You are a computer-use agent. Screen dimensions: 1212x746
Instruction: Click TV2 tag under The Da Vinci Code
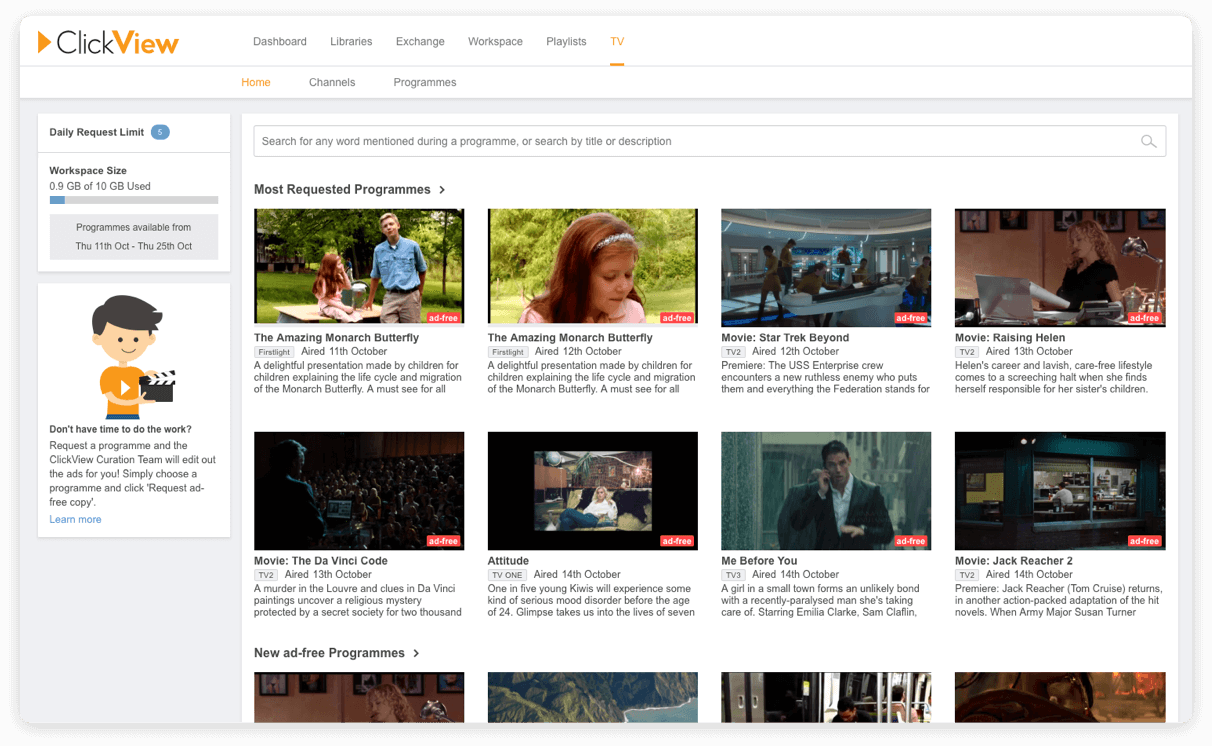(x=266, y=575)
